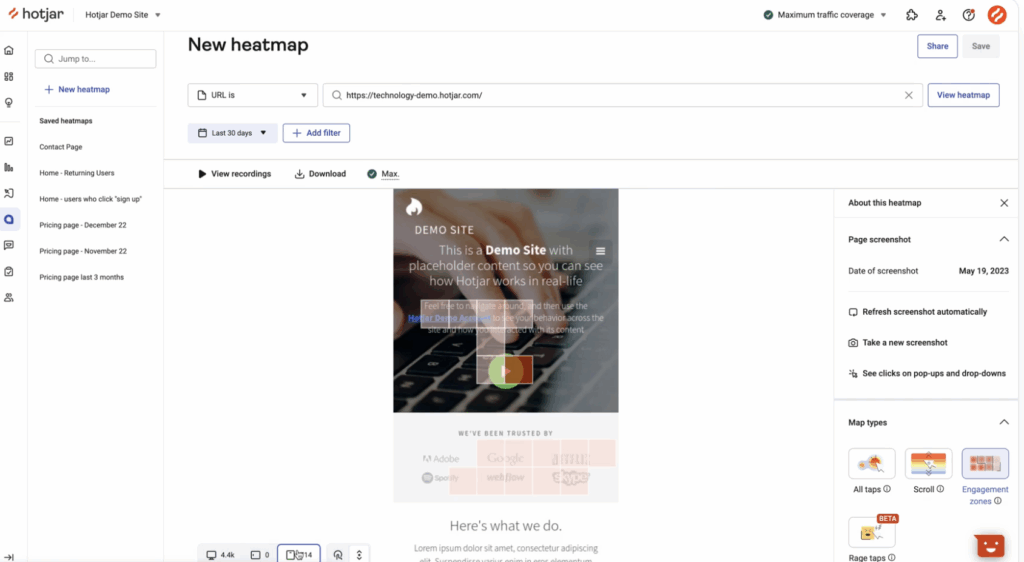Viewport: 1024px width, 562px height.
Task: Take a new screenshot via camera icon
Action: (x=853, y=343)
